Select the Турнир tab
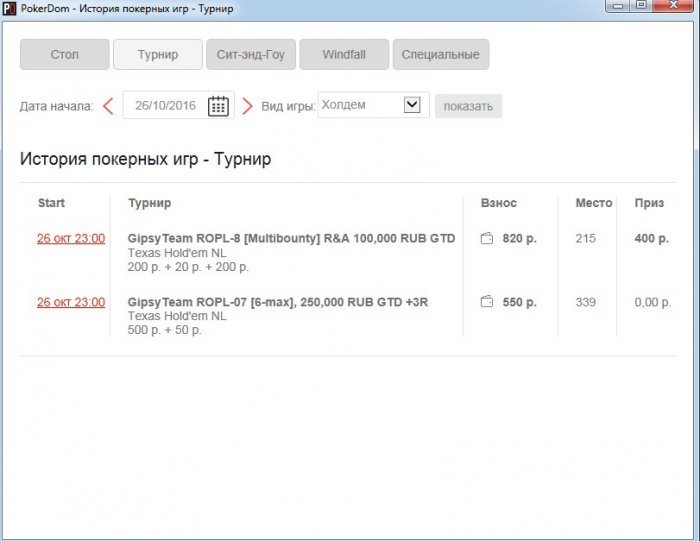Screen dimensions: 700x541 point(158,54)
